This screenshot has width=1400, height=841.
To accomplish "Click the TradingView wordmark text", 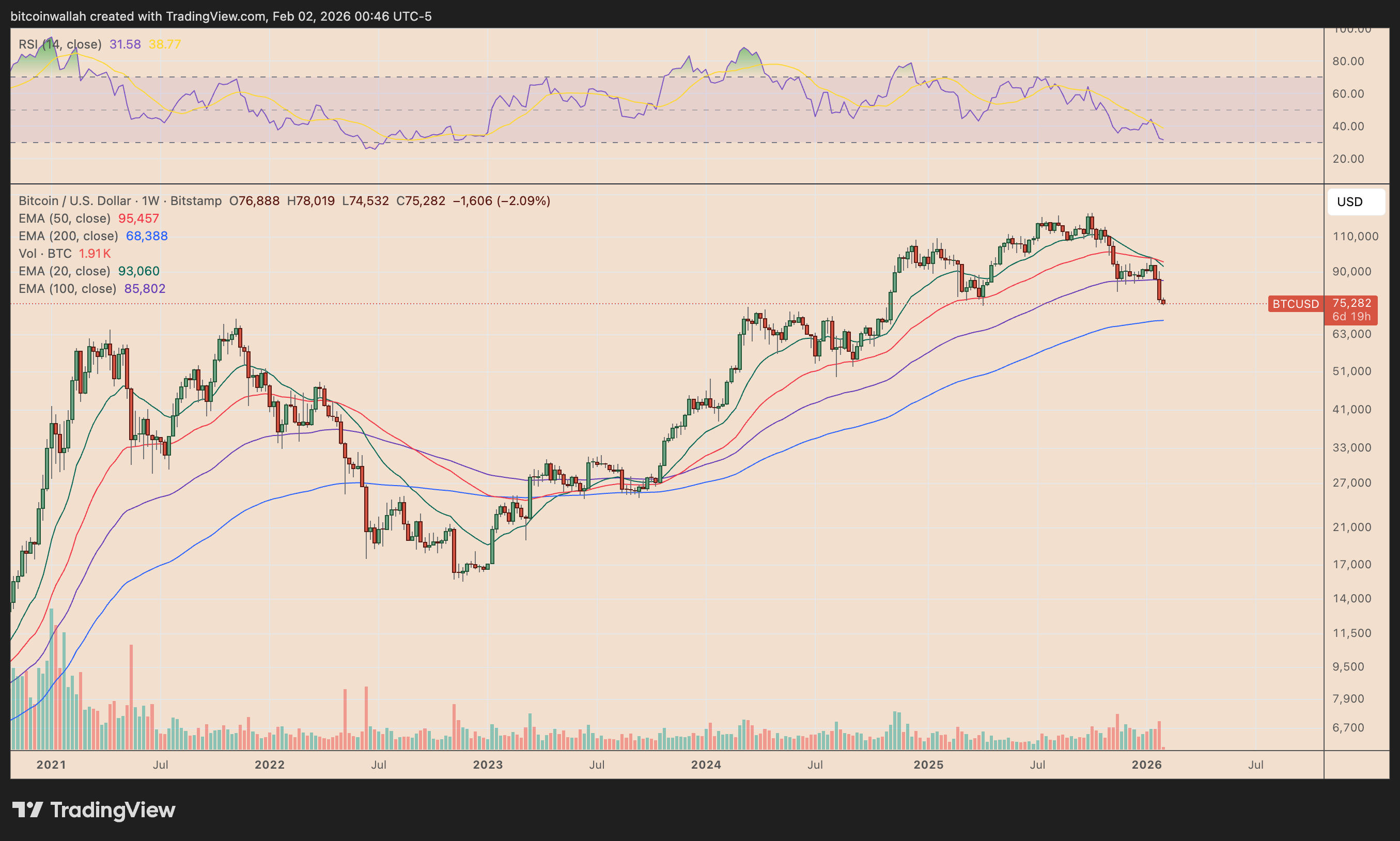I will (113, 810).
